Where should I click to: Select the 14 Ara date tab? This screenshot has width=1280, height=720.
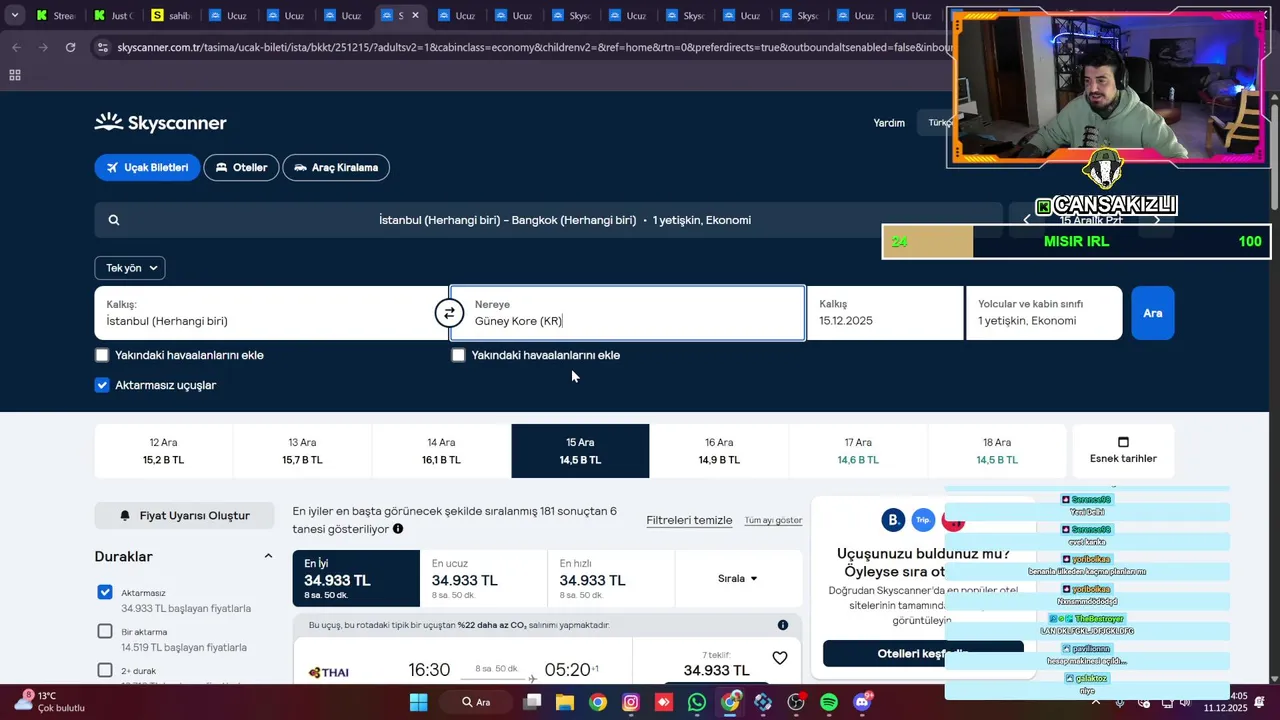coord(441,451)
